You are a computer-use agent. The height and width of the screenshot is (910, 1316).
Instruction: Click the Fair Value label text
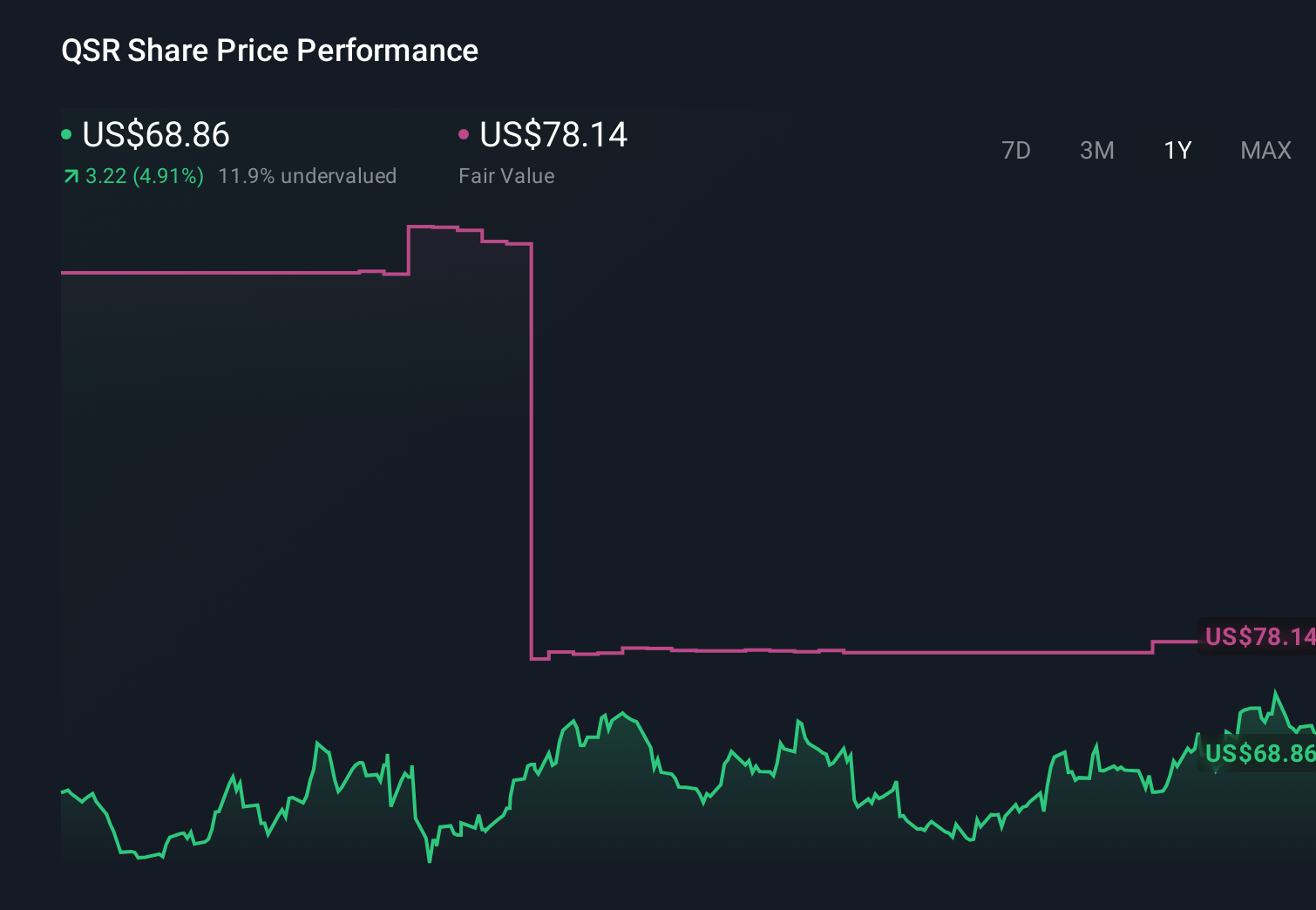point(505,176)
